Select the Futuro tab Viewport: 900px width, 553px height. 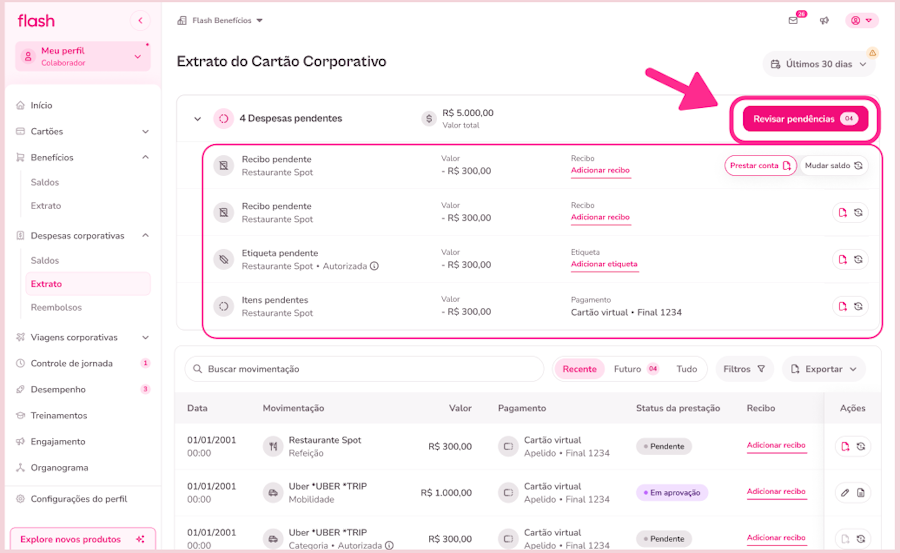pyautogui.click(x=635, y=369)
